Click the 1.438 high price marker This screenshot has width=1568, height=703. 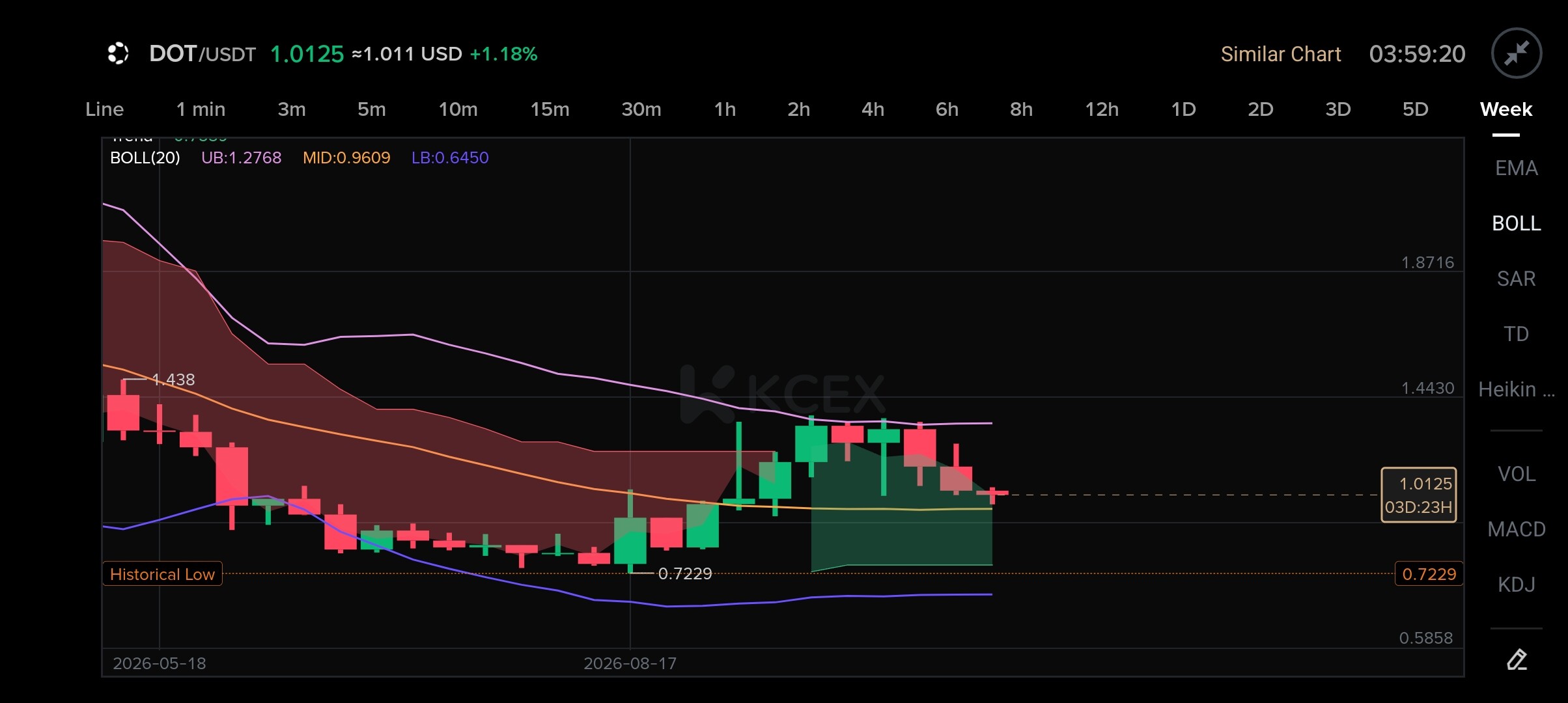click(x=173, y=379)
